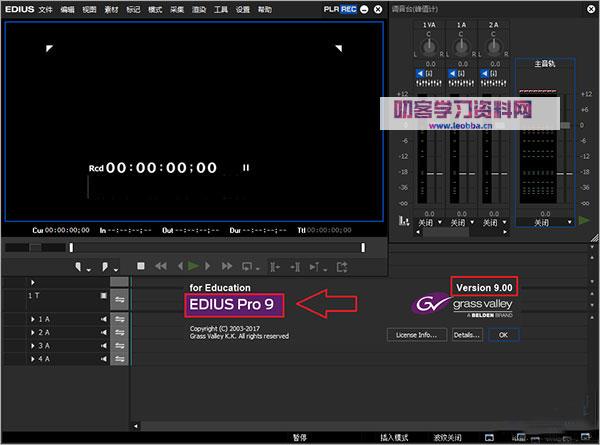
Task: Switch to the PLR player mode
Action: pyautogui.click(x=331, y=9)
